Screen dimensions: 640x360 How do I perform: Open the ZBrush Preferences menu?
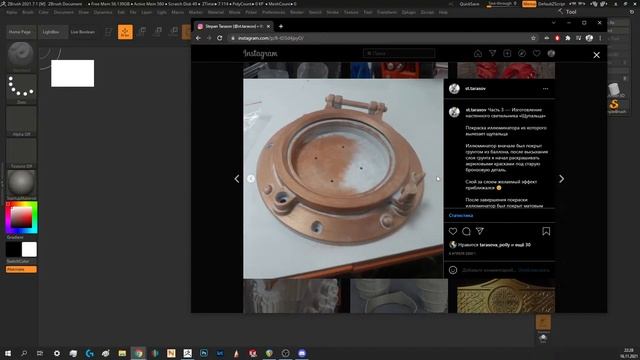point(273,12)
